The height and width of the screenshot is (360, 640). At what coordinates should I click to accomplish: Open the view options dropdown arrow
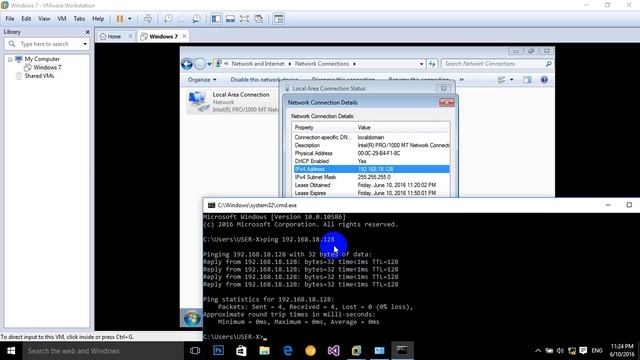tap(511, 80)
